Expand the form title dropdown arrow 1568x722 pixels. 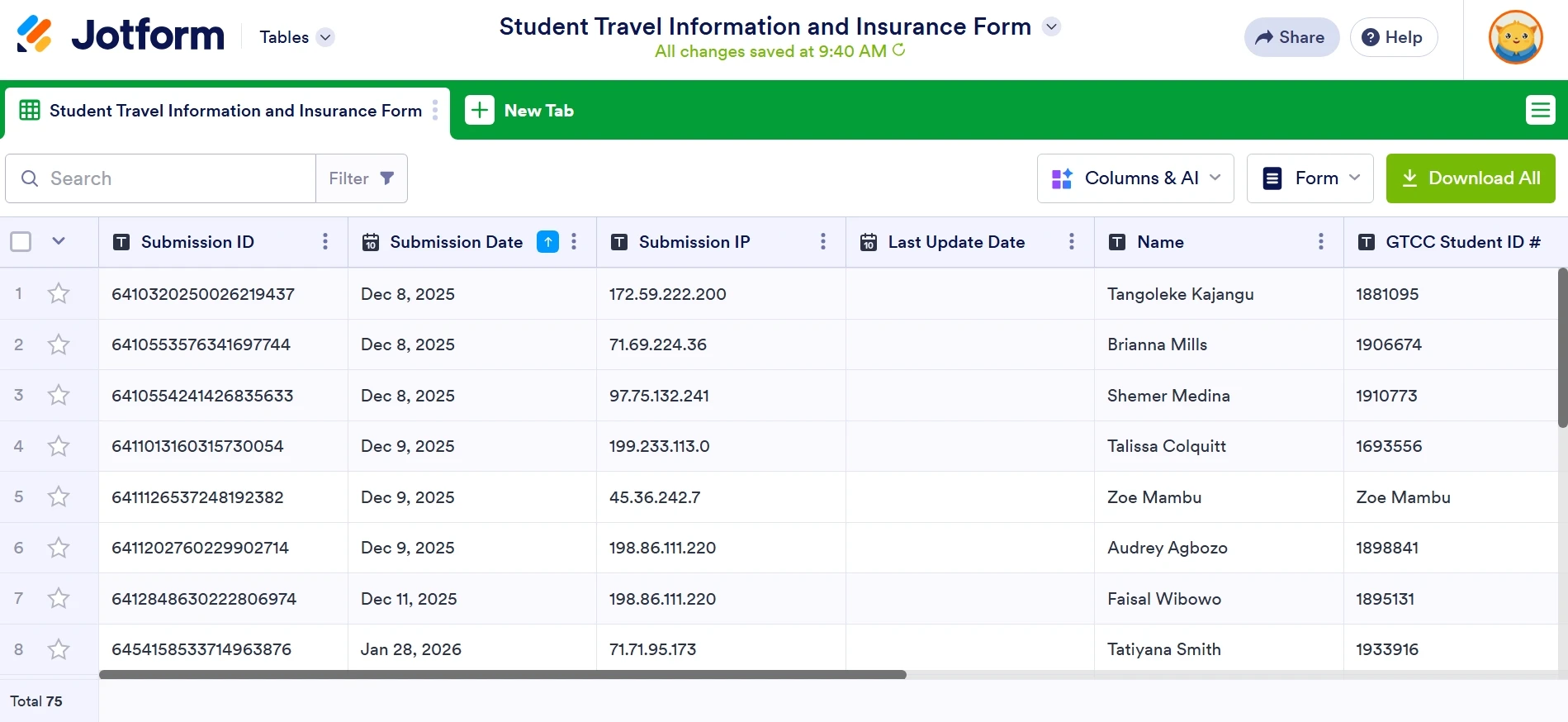[1051, 26]
